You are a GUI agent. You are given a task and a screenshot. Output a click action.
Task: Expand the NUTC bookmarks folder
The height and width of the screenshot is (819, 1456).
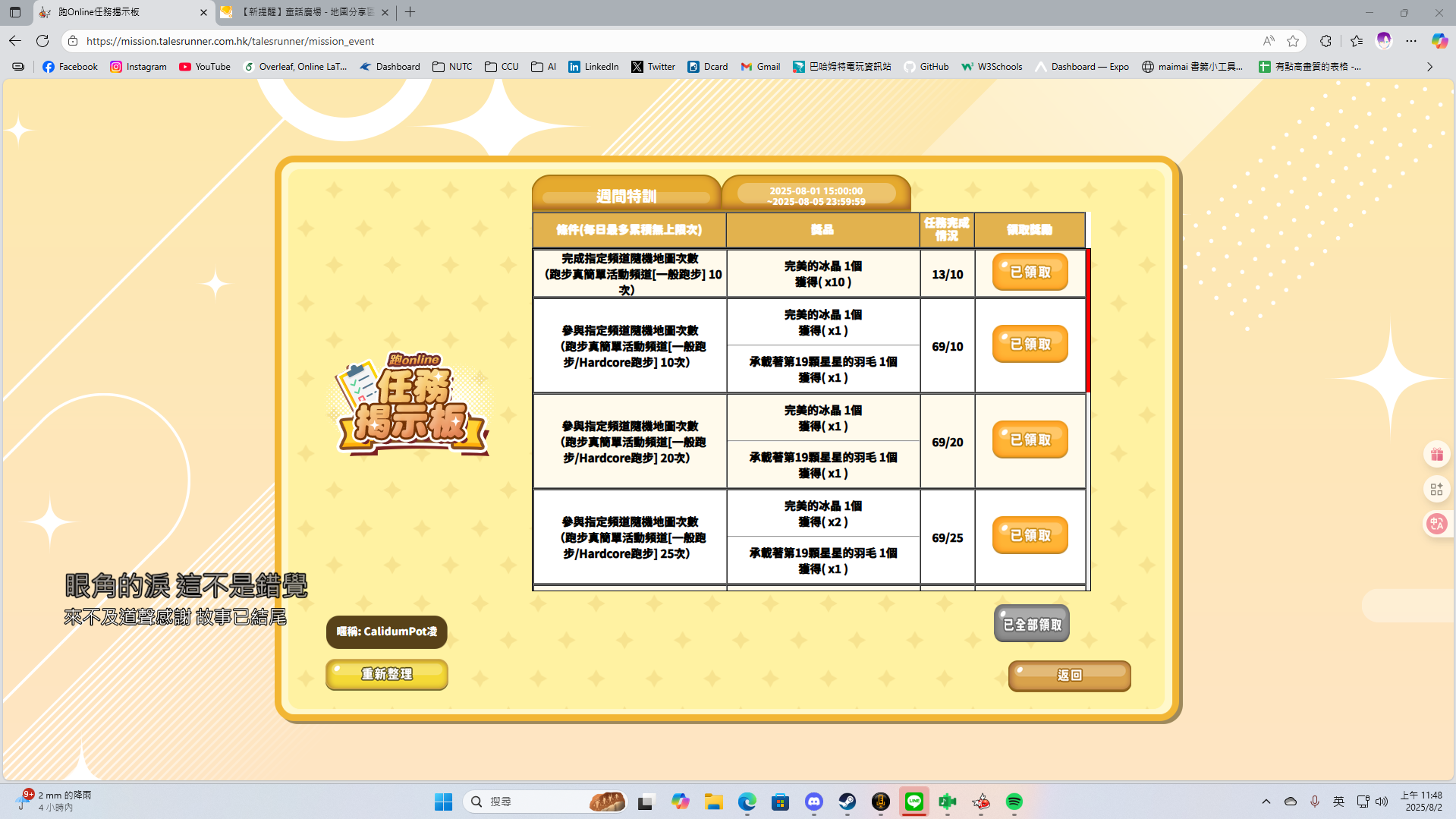(452, 67)
